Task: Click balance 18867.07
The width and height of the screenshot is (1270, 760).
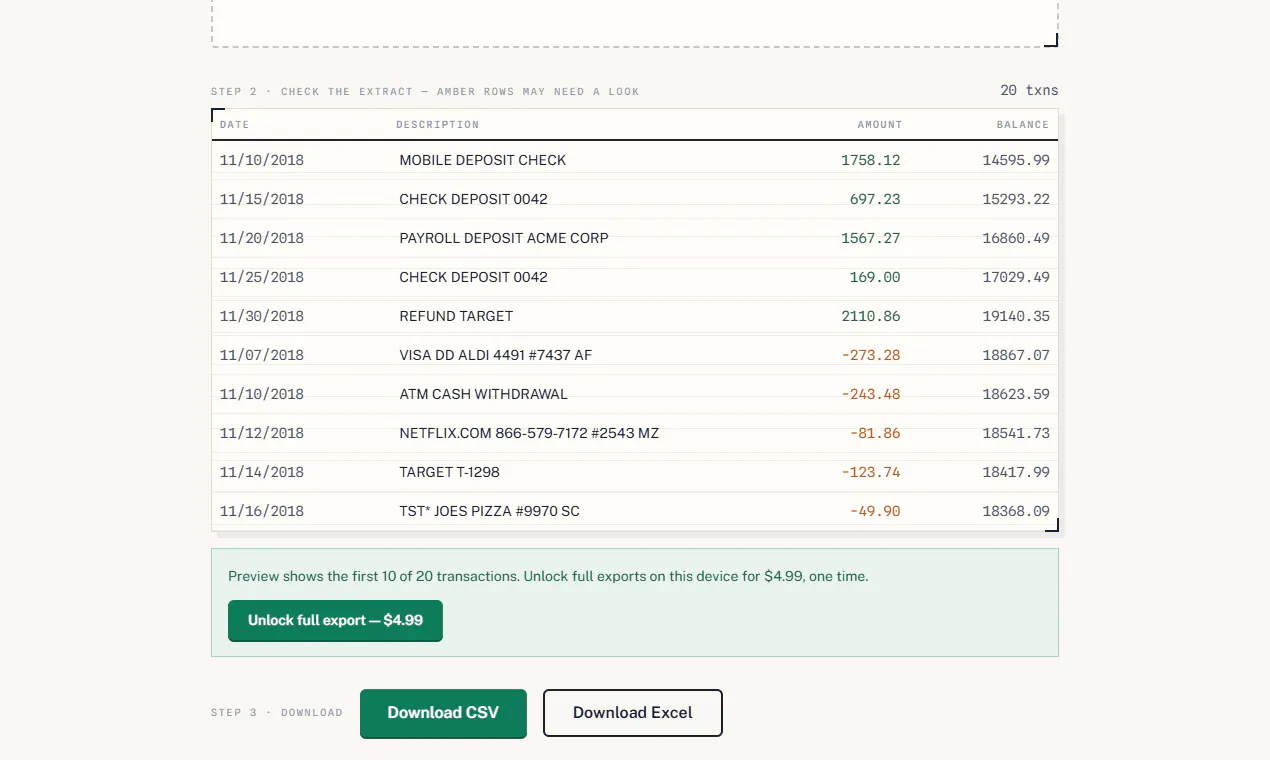Action: tap(1016, 355)
